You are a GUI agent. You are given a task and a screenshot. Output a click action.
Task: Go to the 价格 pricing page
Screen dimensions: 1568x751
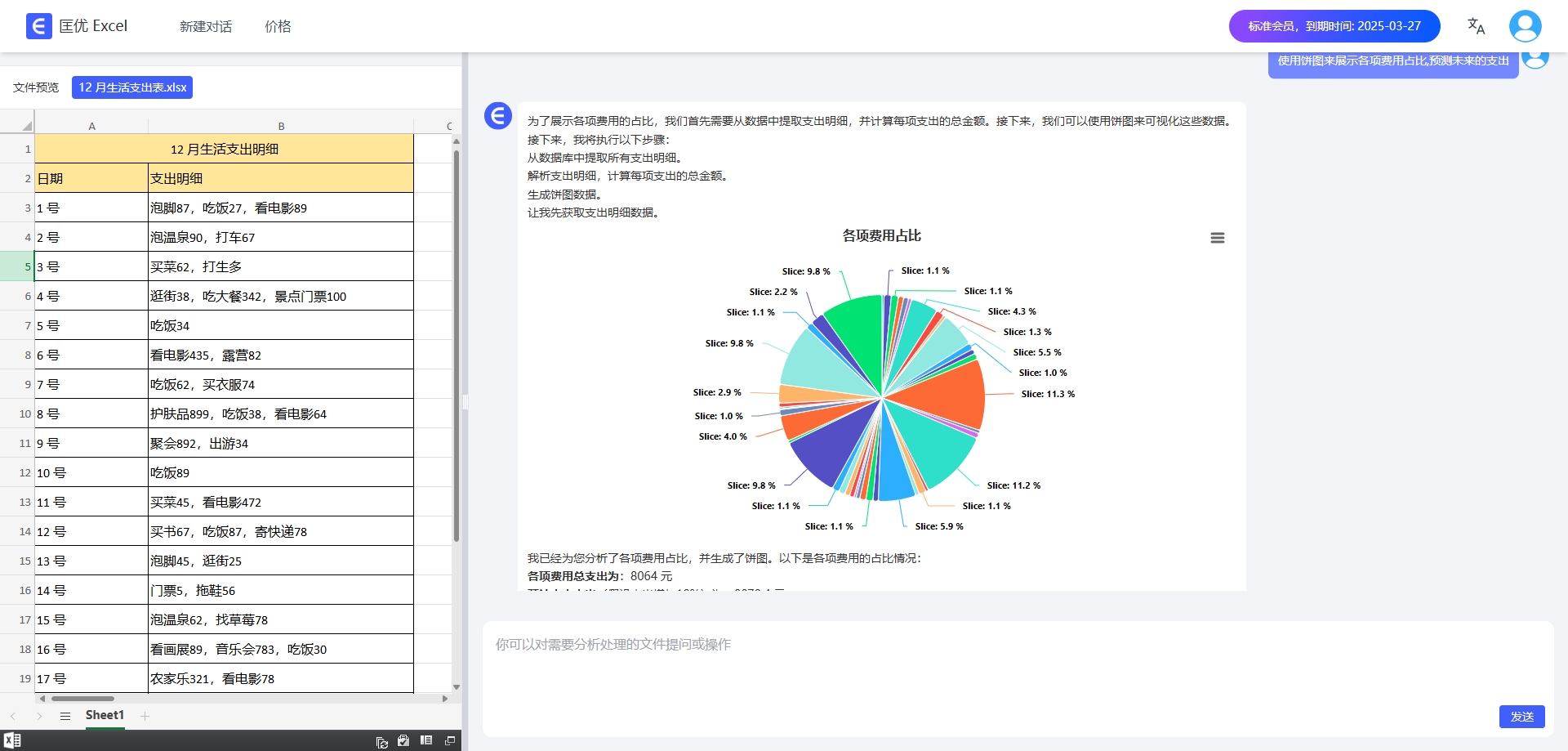pos(278,26)
